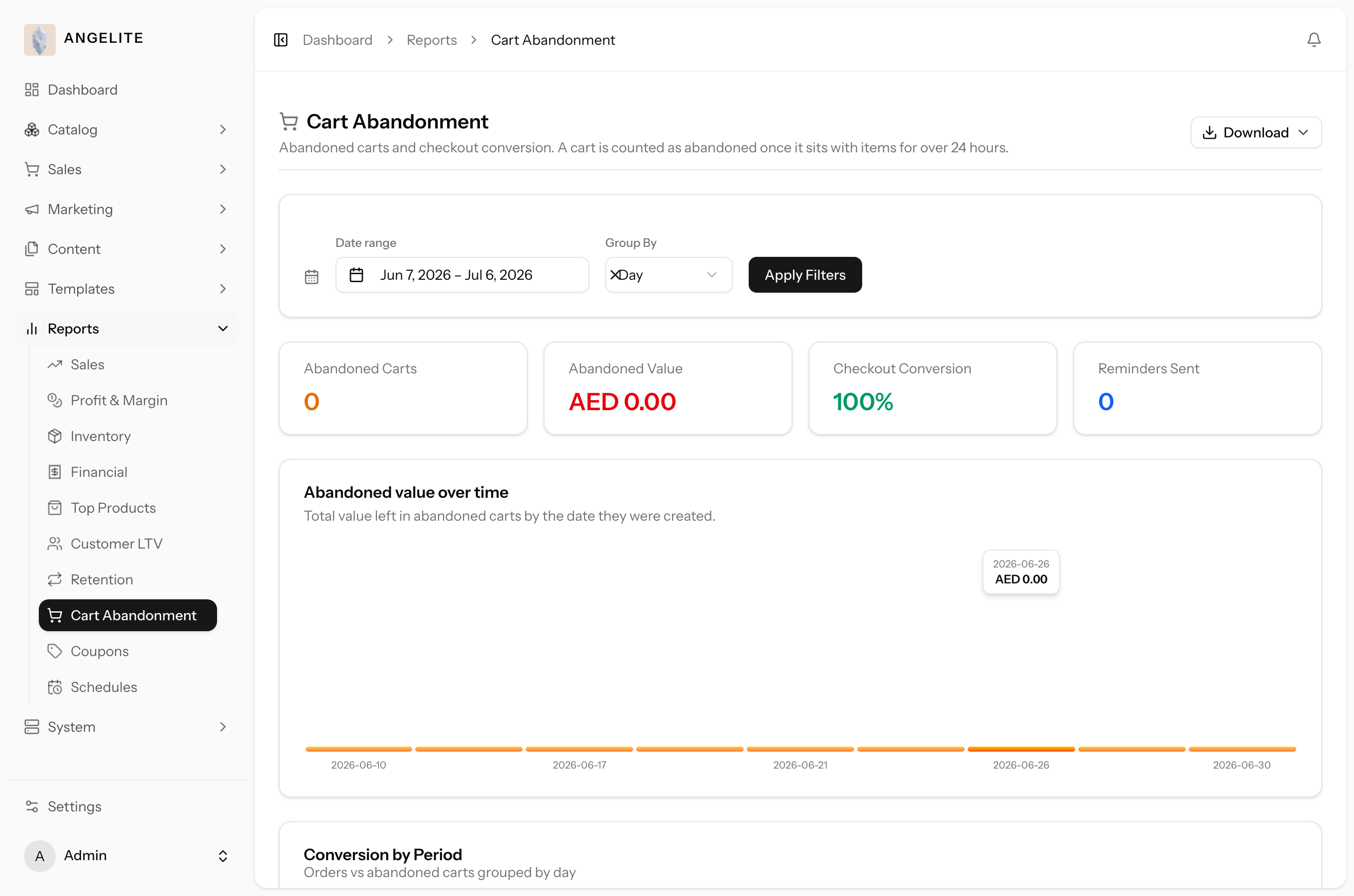Viewport: 1354px width, 896px height.
Task: Open Settings in the sidebar
Action: click(128, 807)
